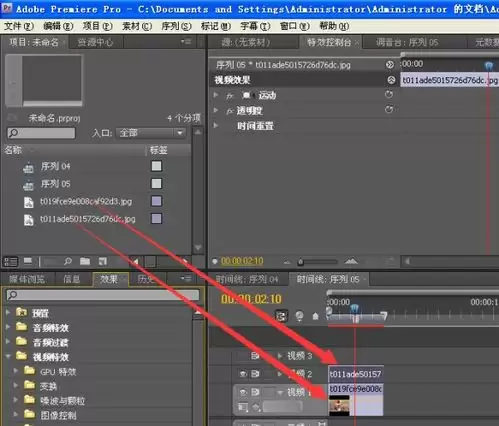499x426 pixels.
Task: Click the find icon in project toolbar
Action: (68, 262)
